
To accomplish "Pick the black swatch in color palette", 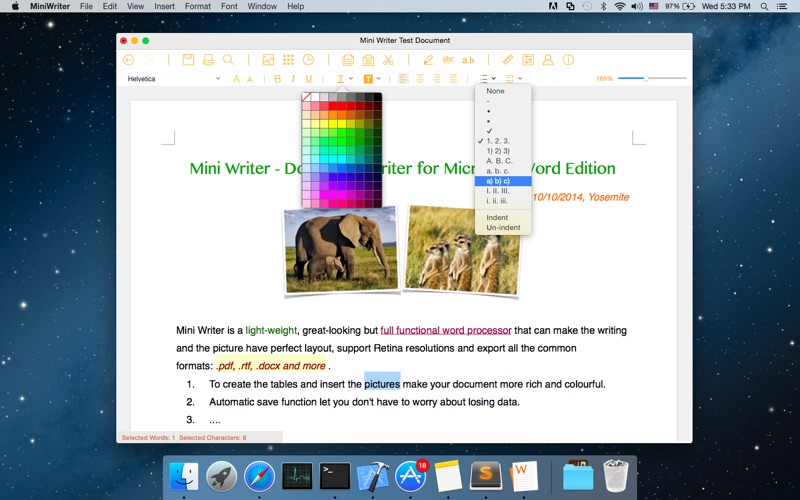I will pos(378,96).
